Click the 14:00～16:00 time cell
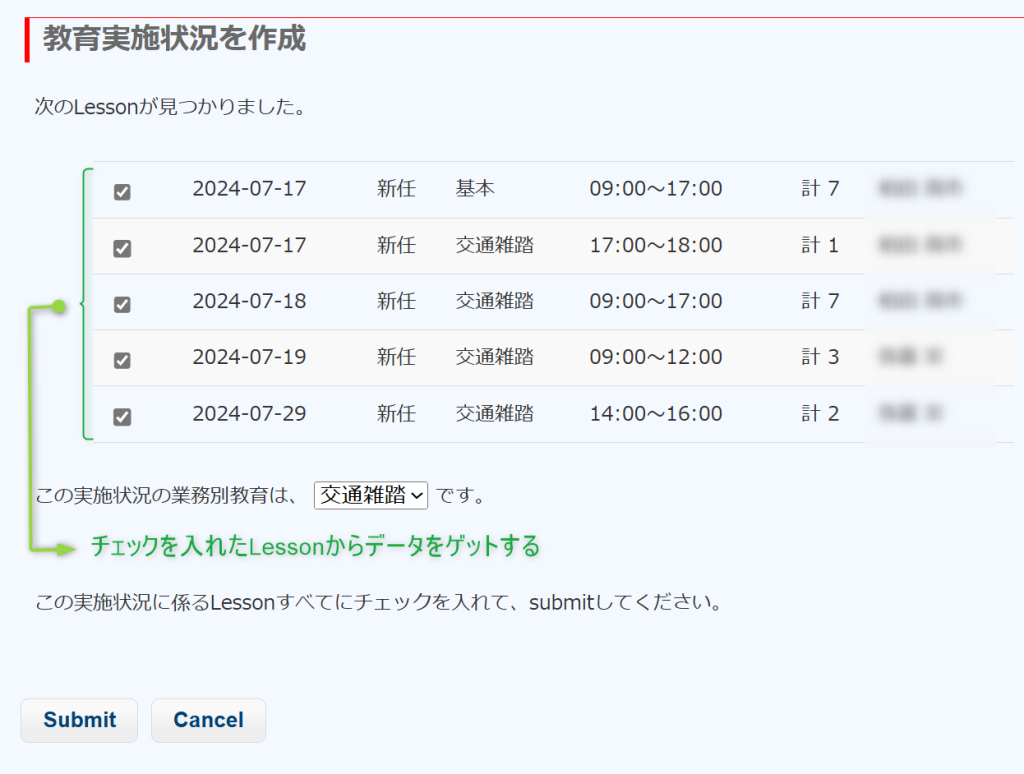 (655, 413)
